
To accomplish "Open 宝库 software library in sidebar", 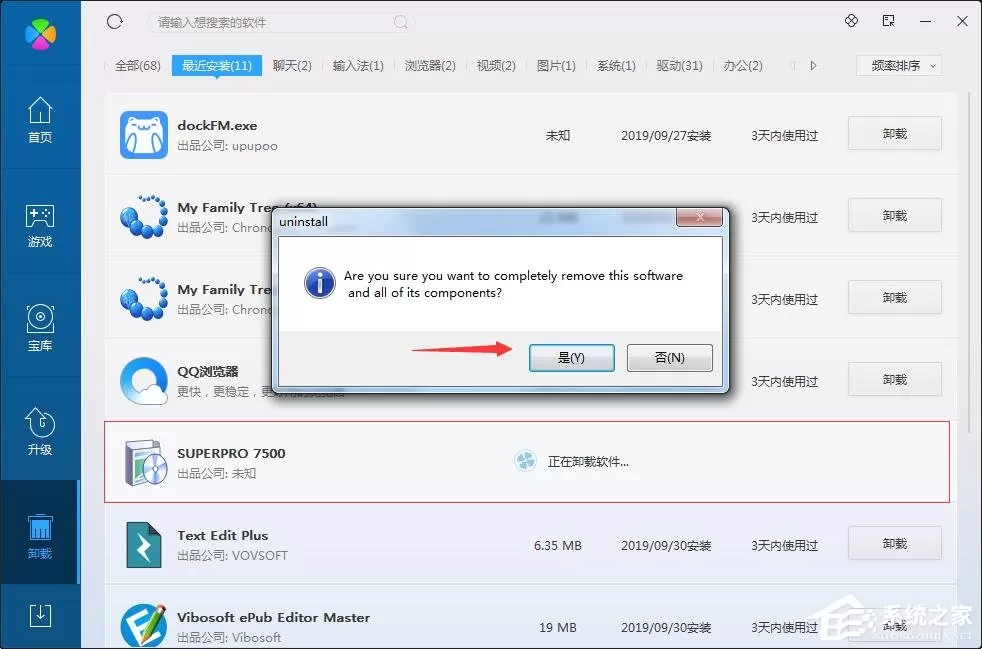I will coord(40,328).
